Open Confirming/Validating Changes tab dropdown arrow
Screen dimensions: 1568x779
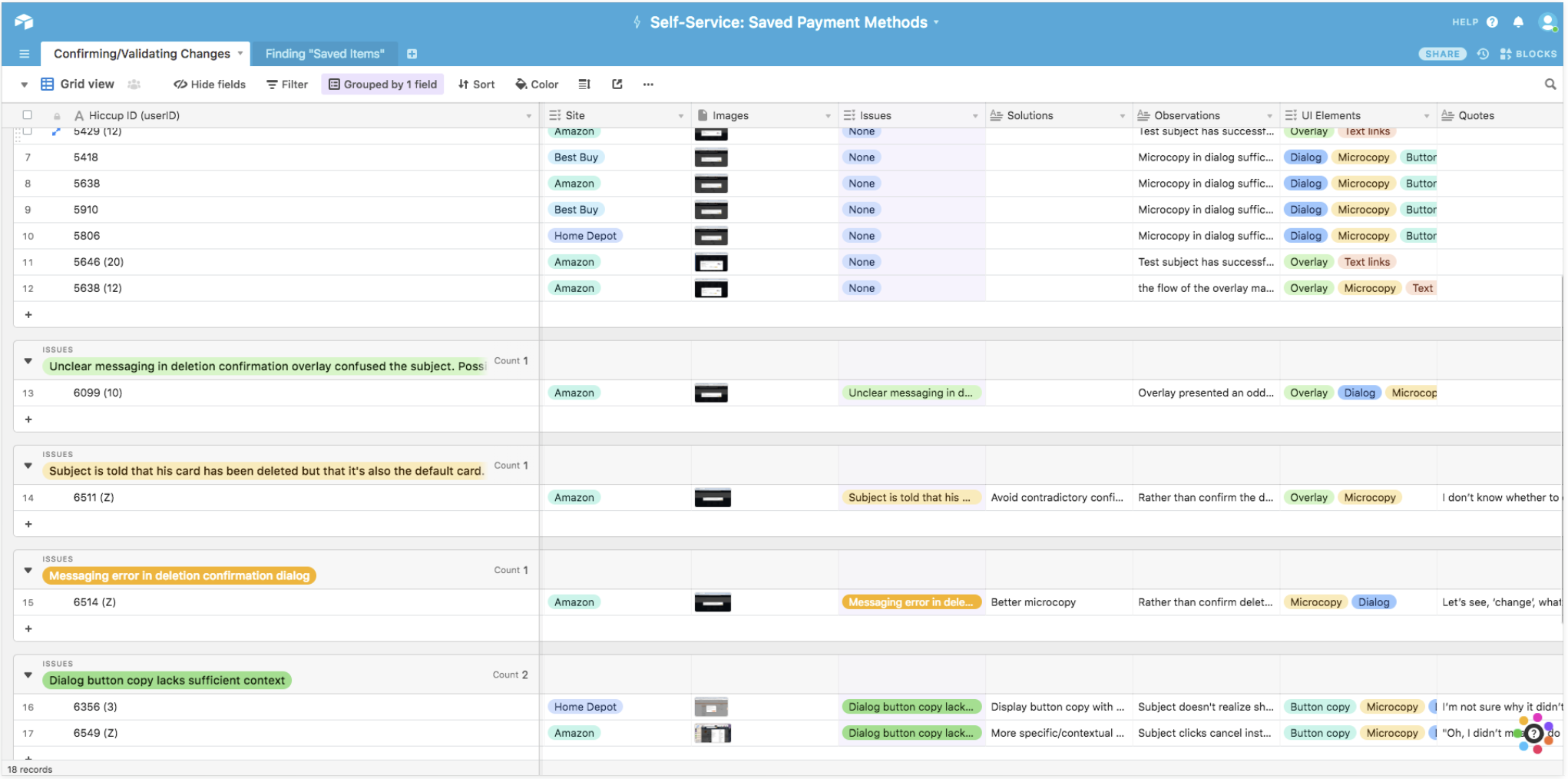(x=240, y=53)
